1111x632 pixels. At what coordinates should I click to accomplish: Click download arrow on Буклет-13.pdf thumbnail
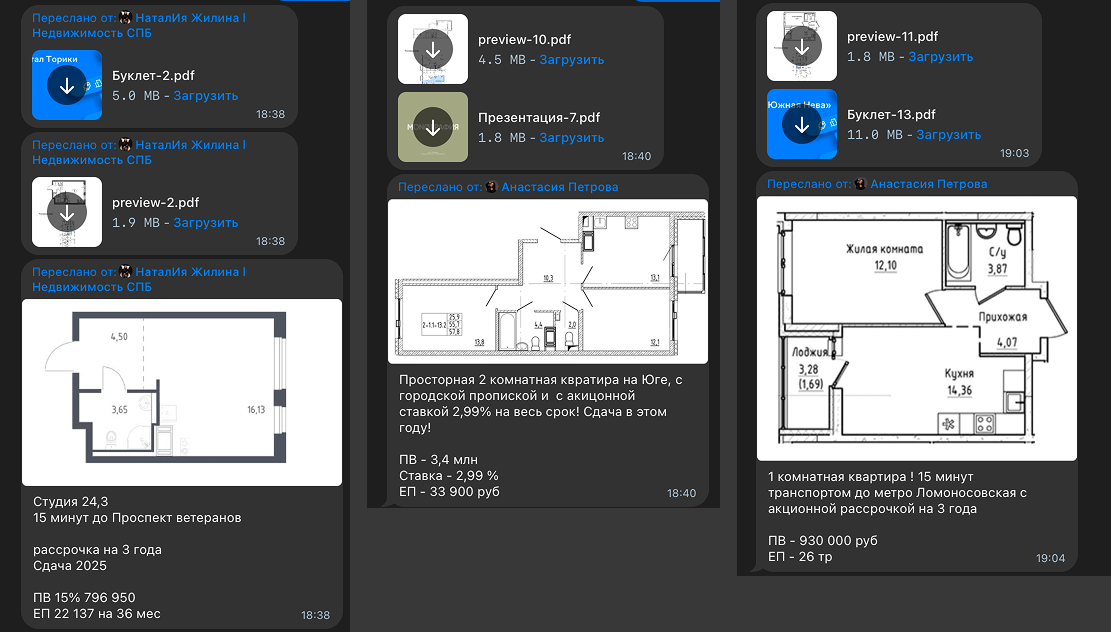(802, 124)
